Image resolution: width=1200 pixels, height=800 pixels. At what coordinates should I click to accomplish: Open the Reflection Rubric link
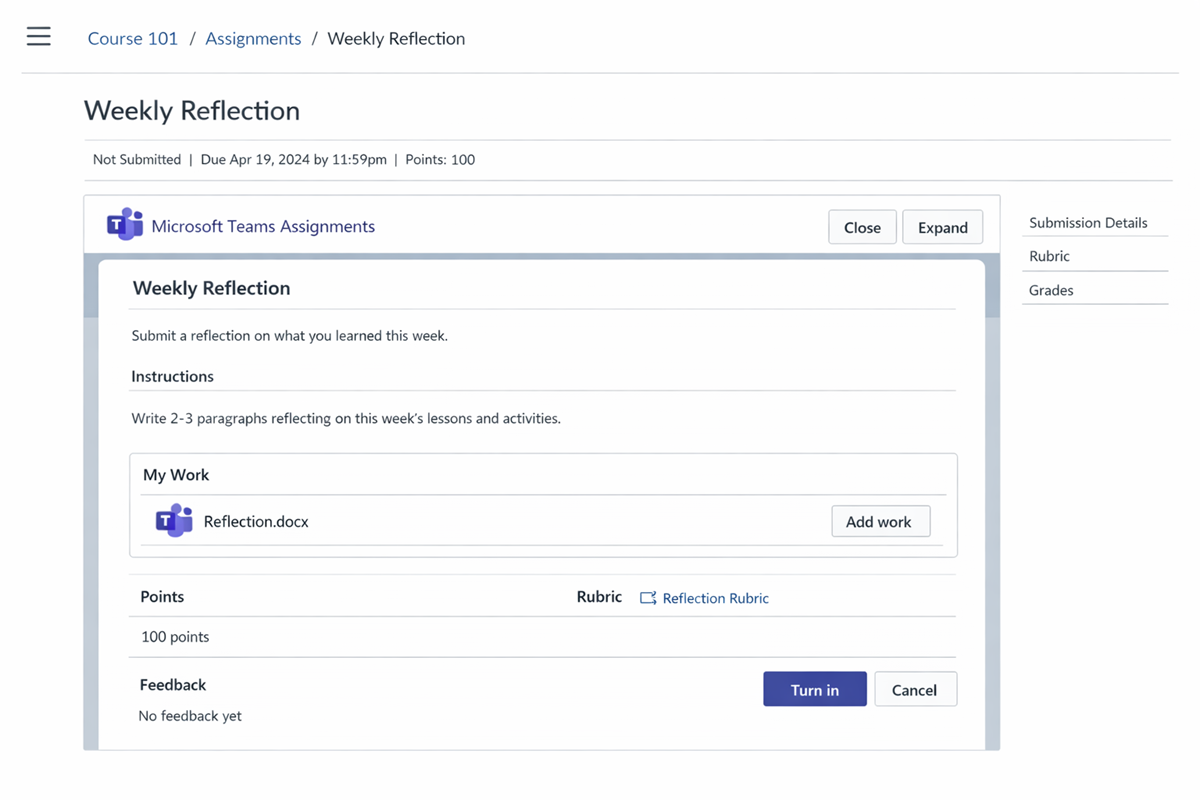click(x=716, y=598)
